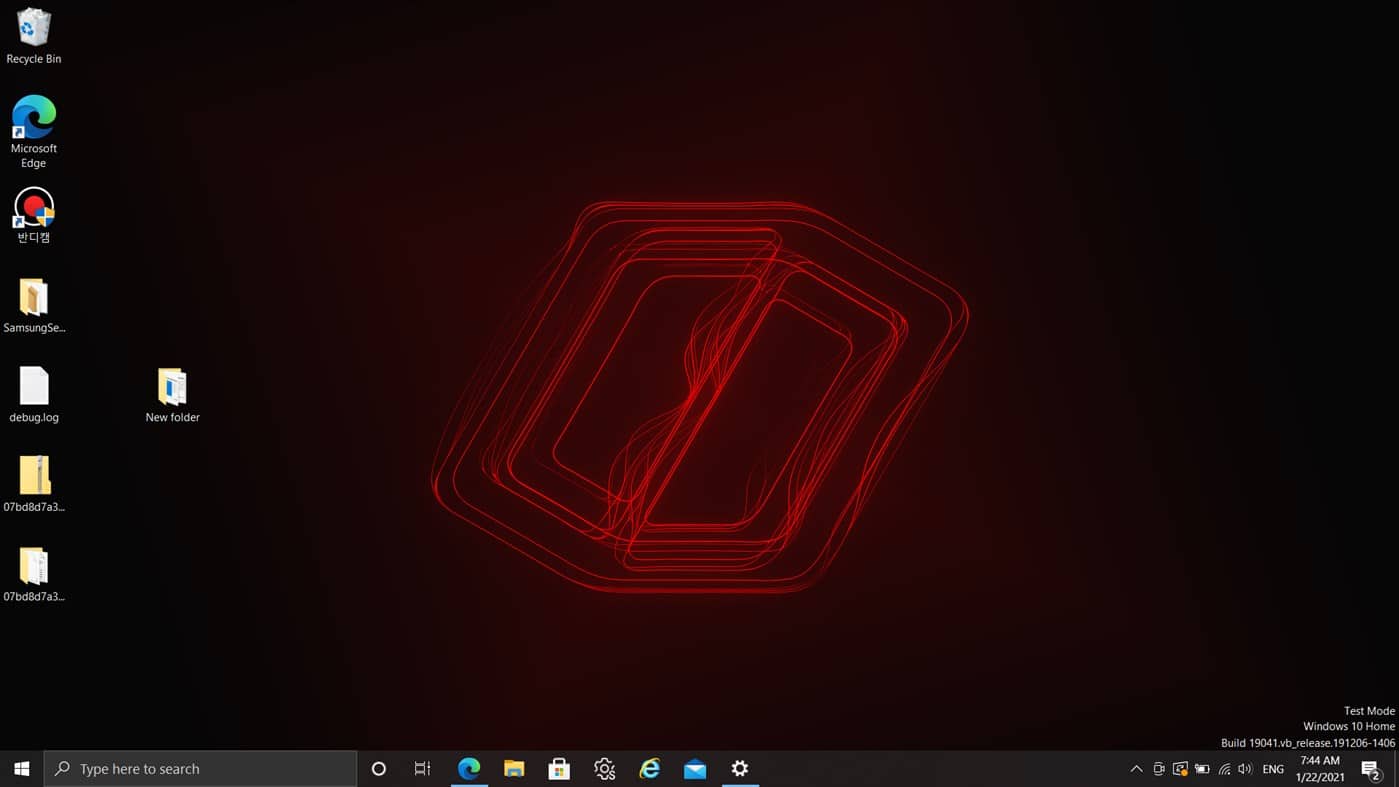Click the Meet Now camera tray icon
The width and height of the screenshot is (1399, 787).
tap(1159, 769)
